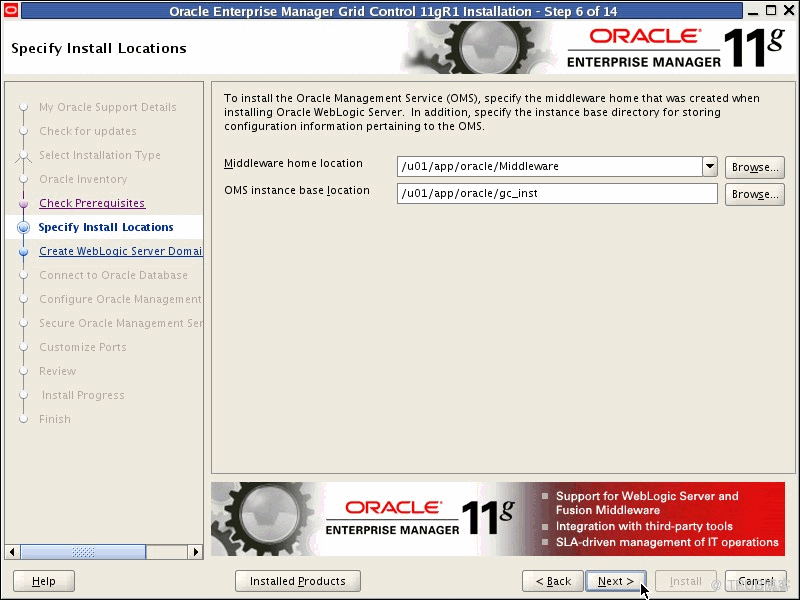Click the Customize Ports step text
The height and width of the screenshot is (600, 800).
click(83, 347)
